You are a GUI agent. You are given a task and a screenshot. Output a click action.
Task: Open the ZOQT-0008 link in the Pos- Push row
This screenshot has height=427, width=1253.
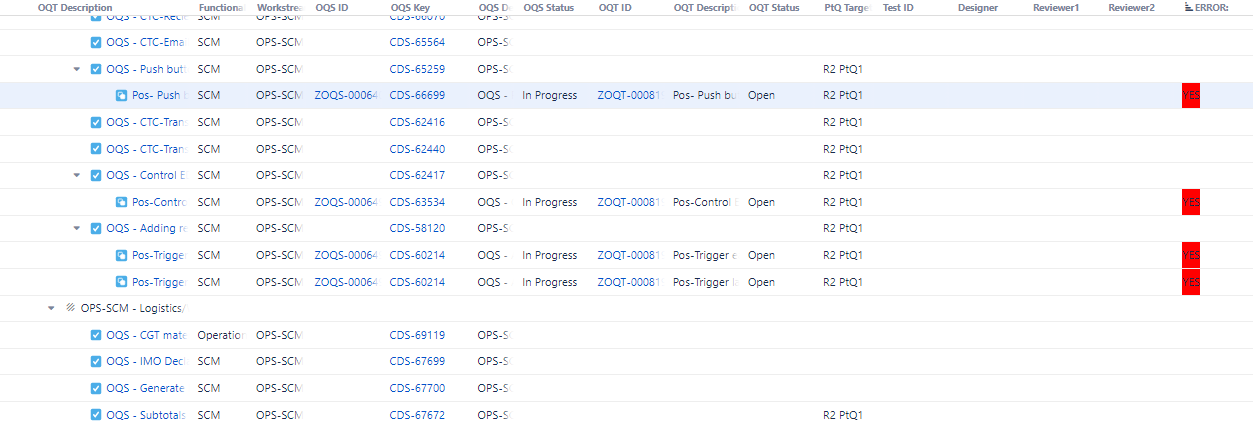click(629, 96)
